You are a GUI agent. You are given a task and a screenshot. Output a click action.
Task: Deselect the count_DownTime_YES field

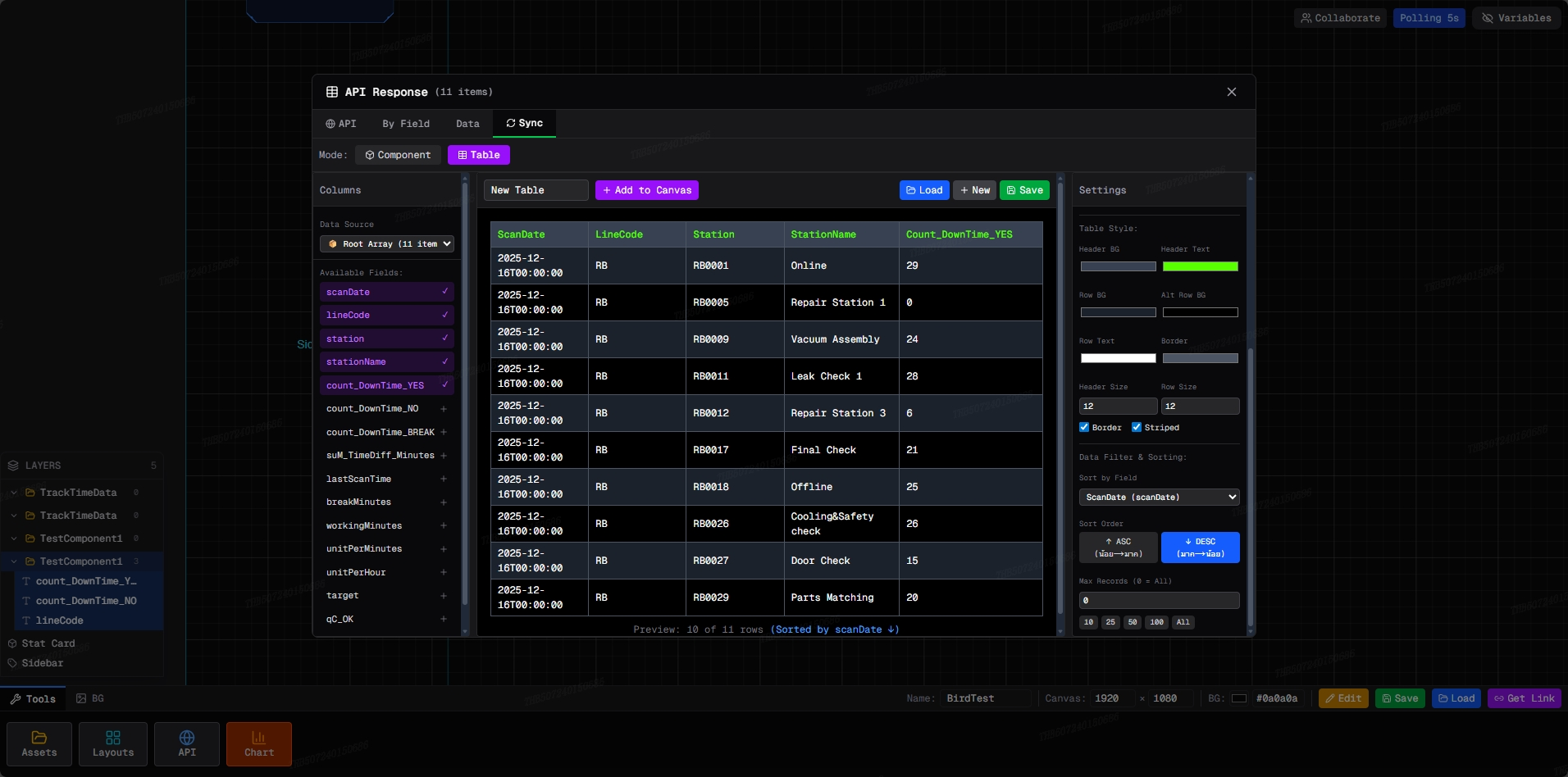(387, 385)
